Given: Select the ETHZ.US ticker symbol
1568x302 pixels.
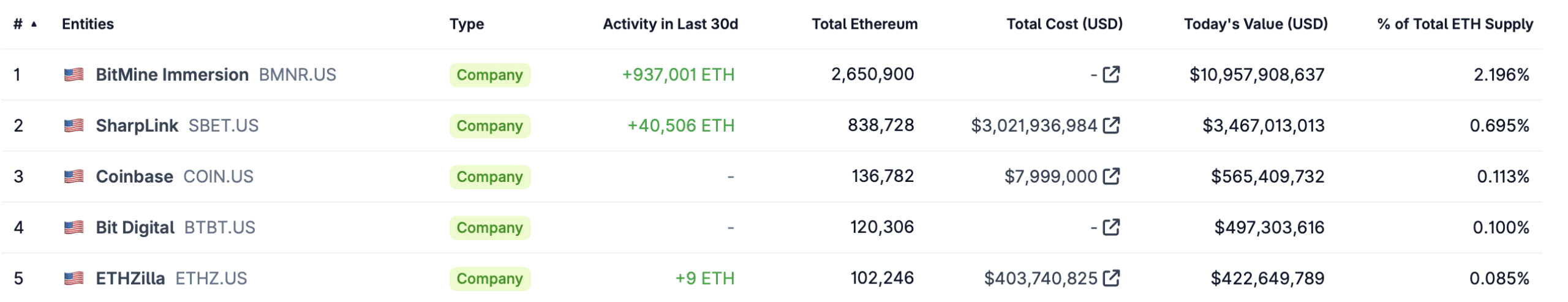Looking at the screenshot, I should 211,278.
